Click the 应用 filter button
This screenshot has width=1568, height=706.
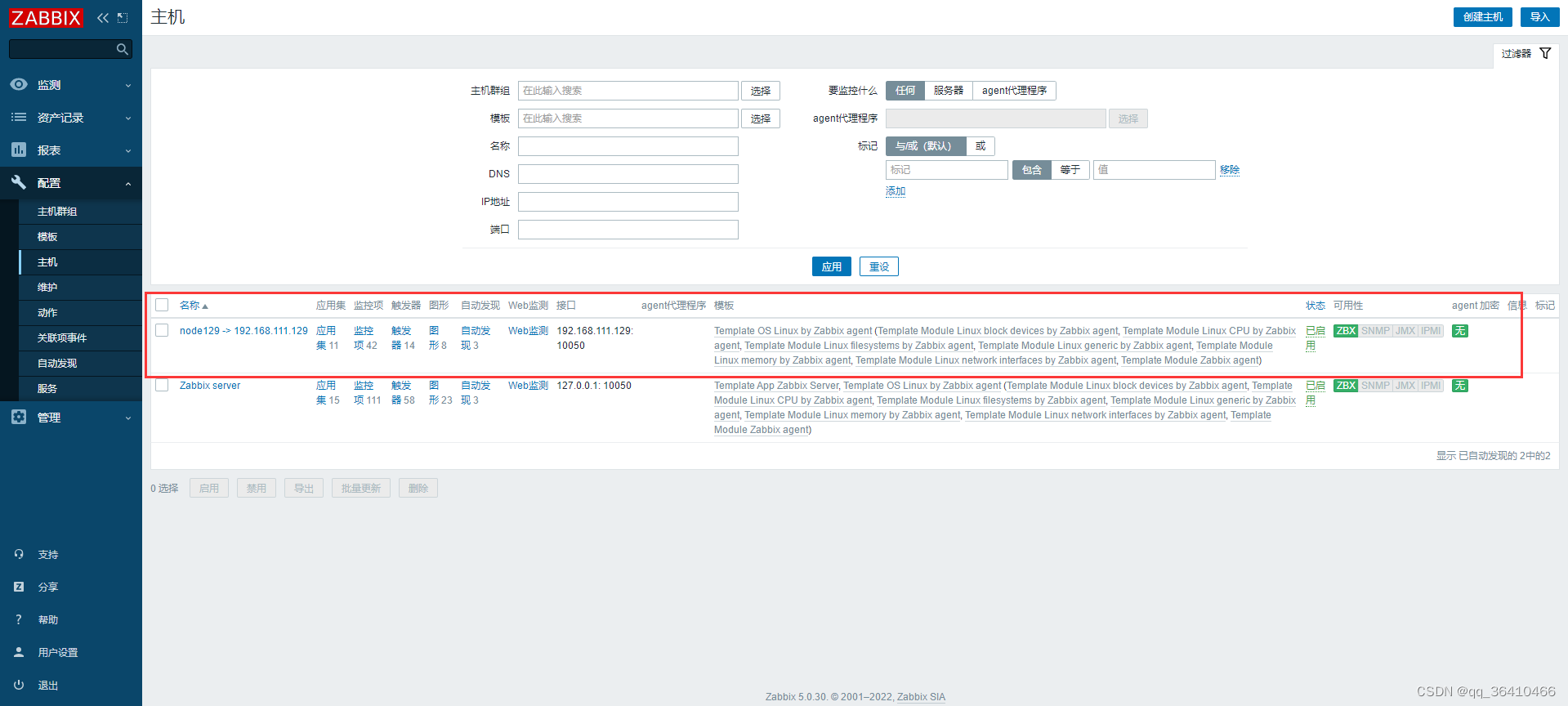tap(832, 266)
